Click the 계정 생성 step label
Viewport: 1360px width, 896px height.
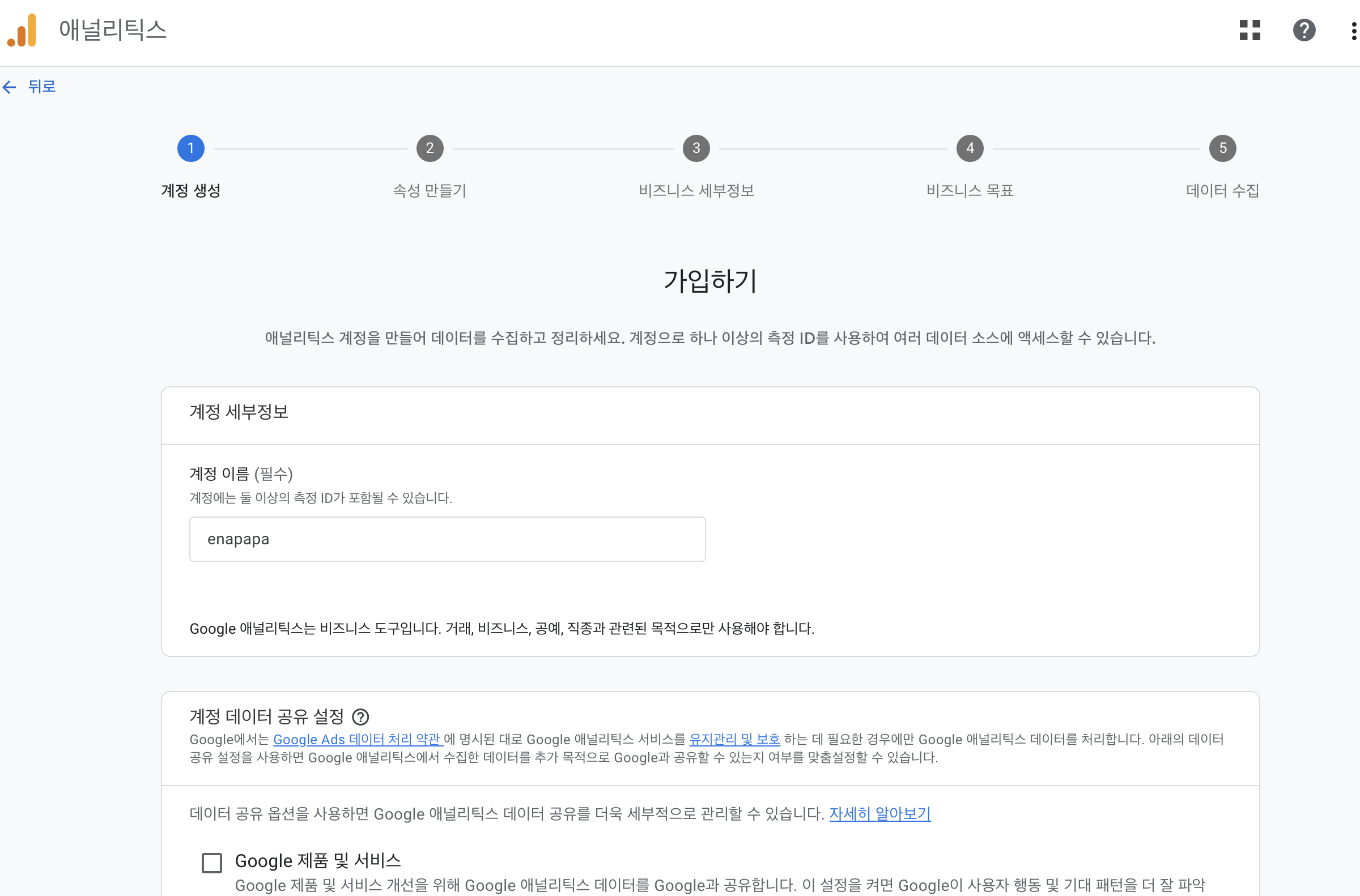pyautogui.click(x=191, y=190)
